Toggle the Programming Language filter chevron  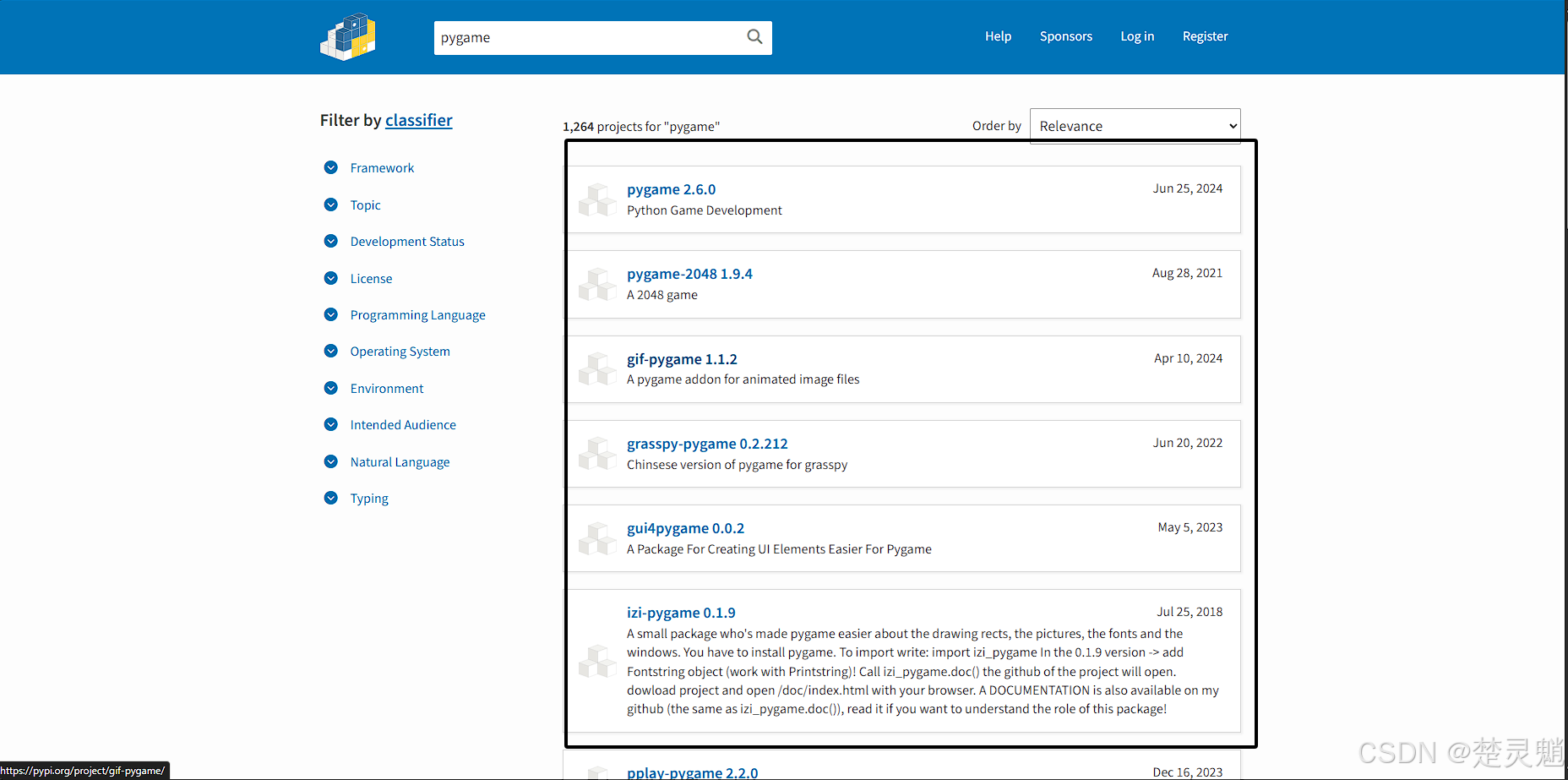(331, 314)
